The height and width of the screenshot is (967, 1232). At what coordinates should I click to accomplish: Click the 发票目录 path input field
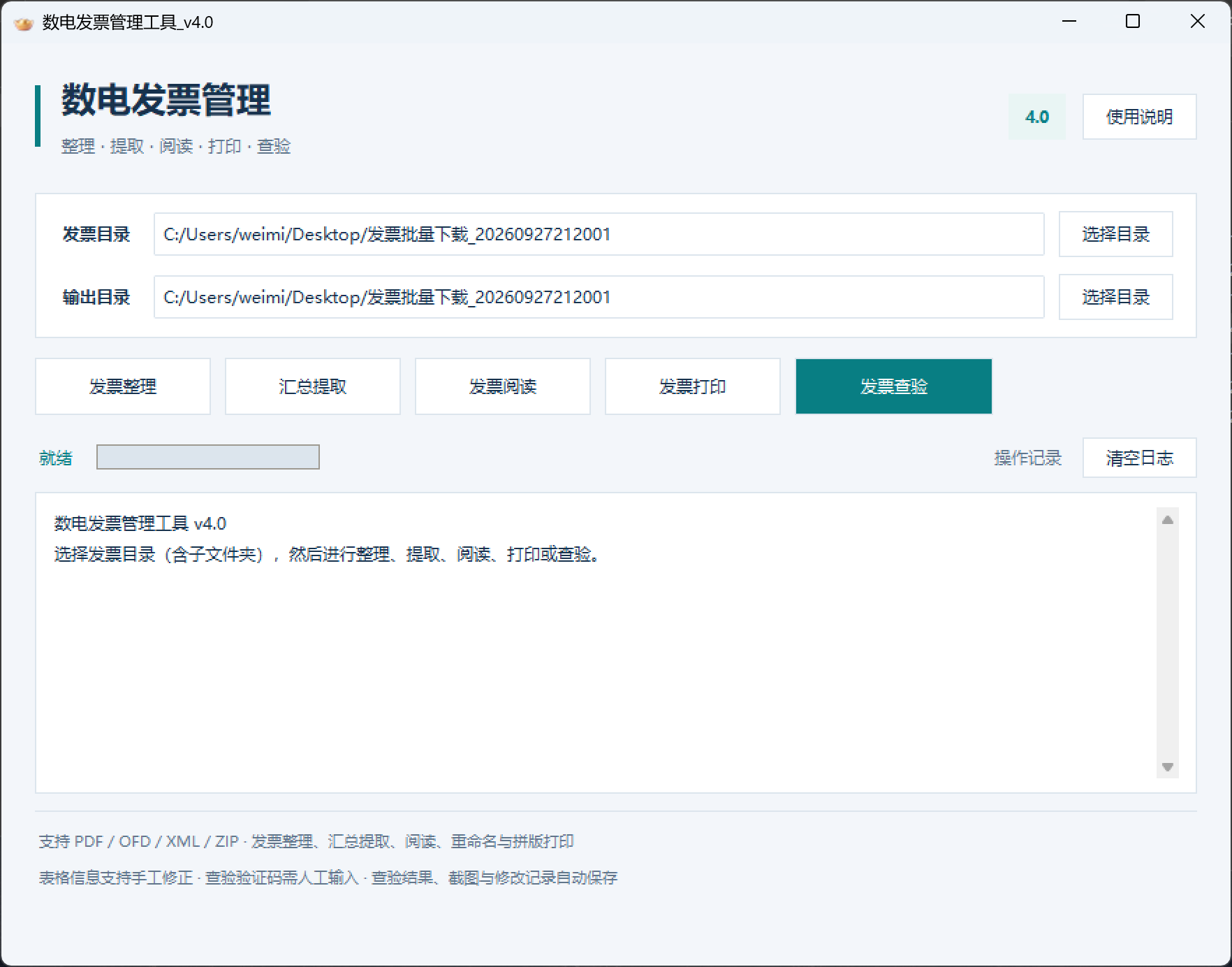click(599, 234)
